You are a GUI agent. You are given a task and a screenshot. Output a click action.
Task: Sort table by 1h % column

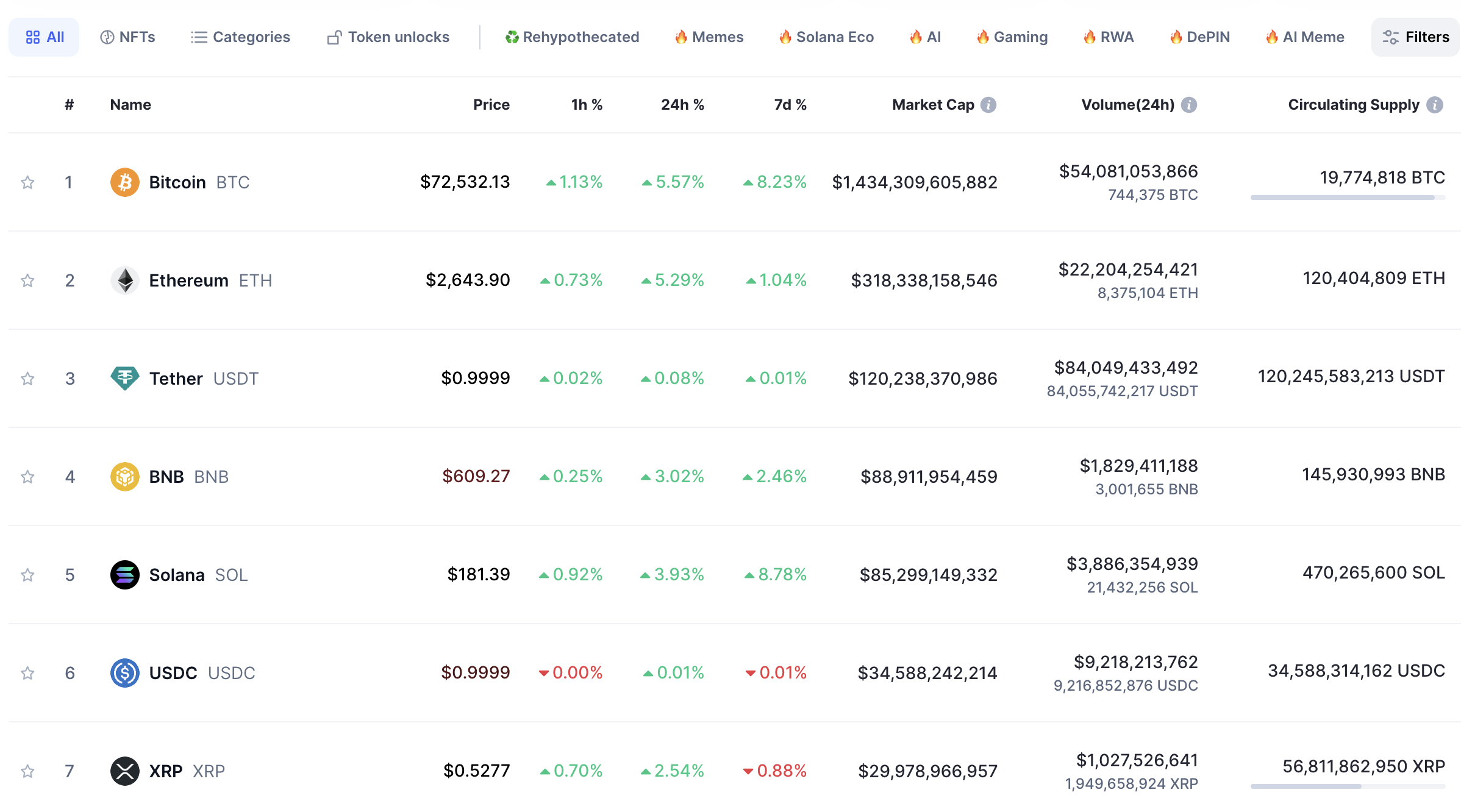(x=587, y=105)
